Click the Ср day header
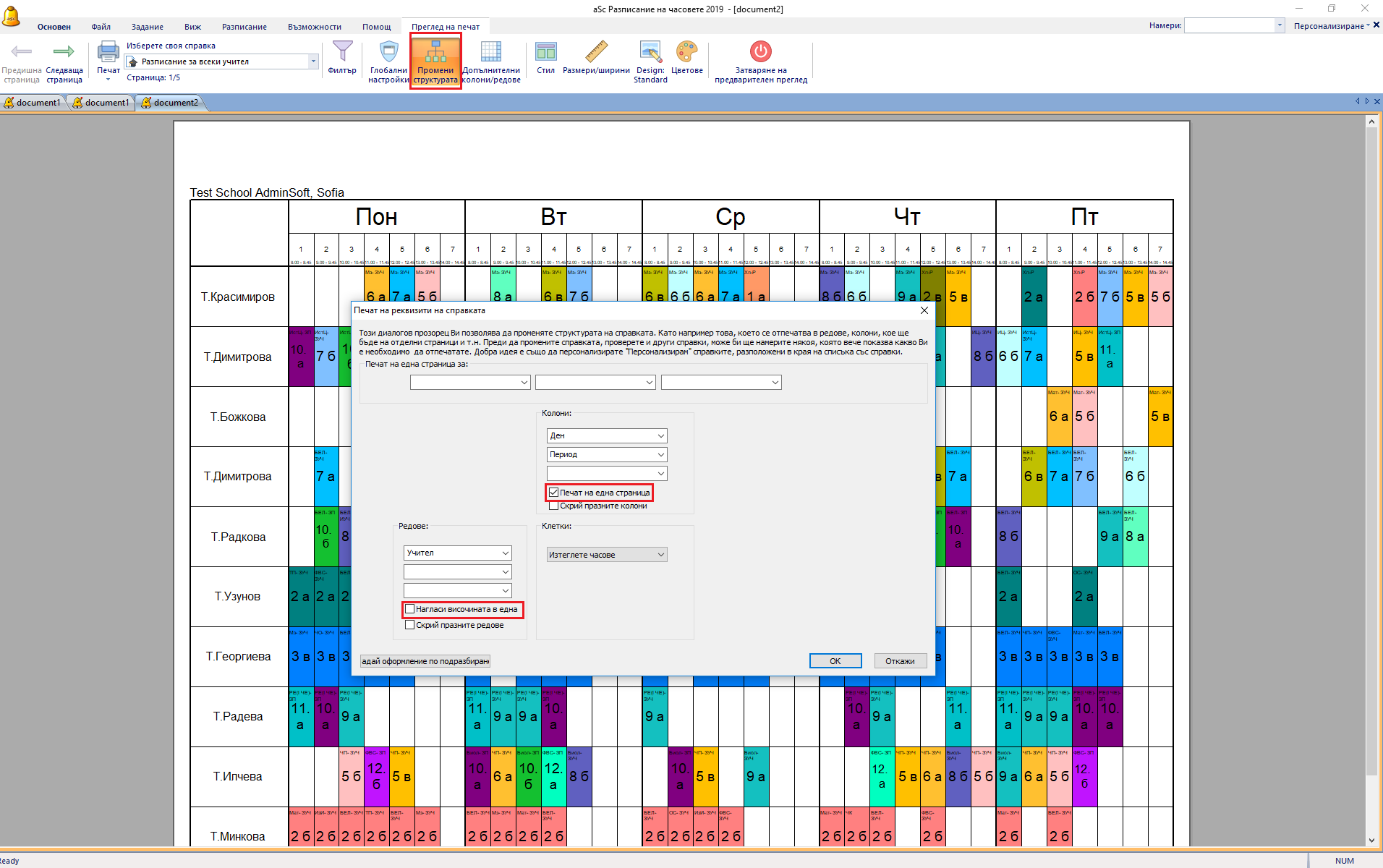This screenshot has width=1383, height=868. pos(731,217)
